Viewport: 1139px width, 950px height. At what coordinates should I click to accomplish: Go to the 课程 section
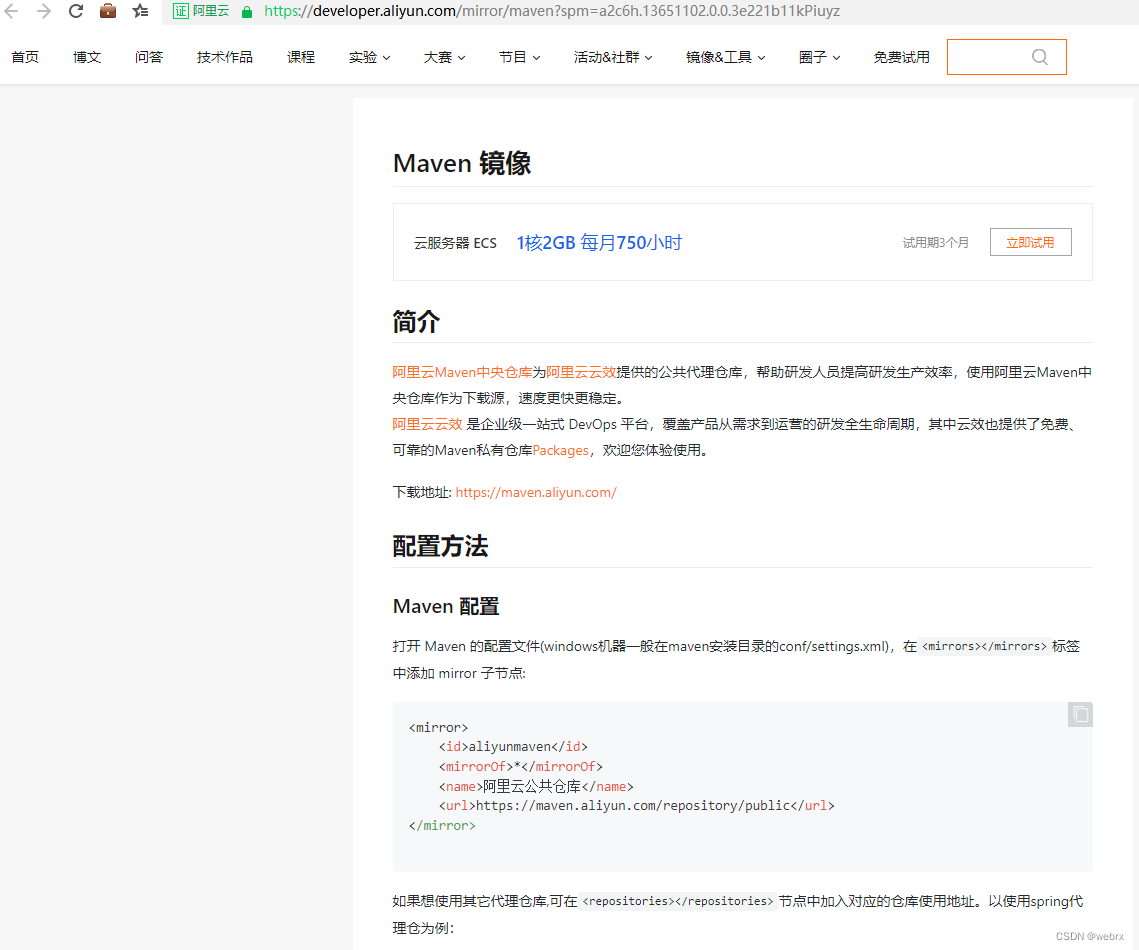[x=301, y=57]
